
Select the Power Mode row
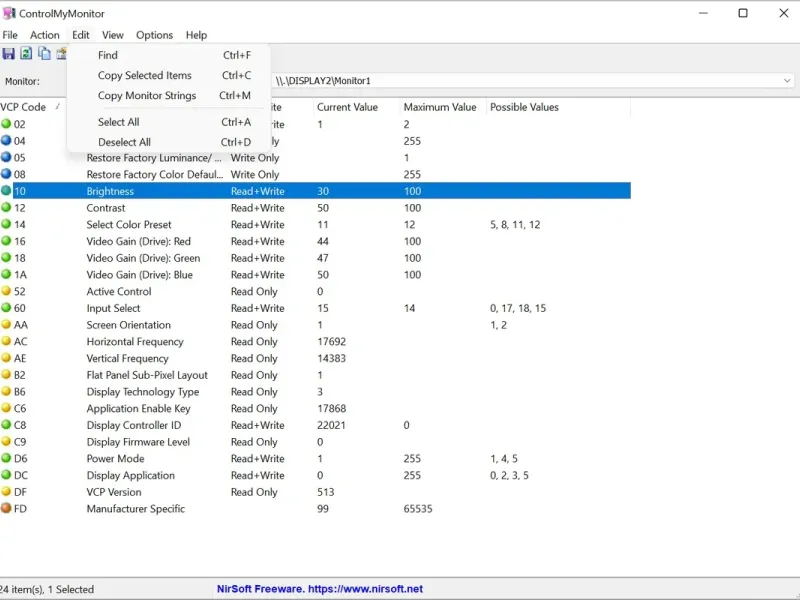[x=115, y=459]
